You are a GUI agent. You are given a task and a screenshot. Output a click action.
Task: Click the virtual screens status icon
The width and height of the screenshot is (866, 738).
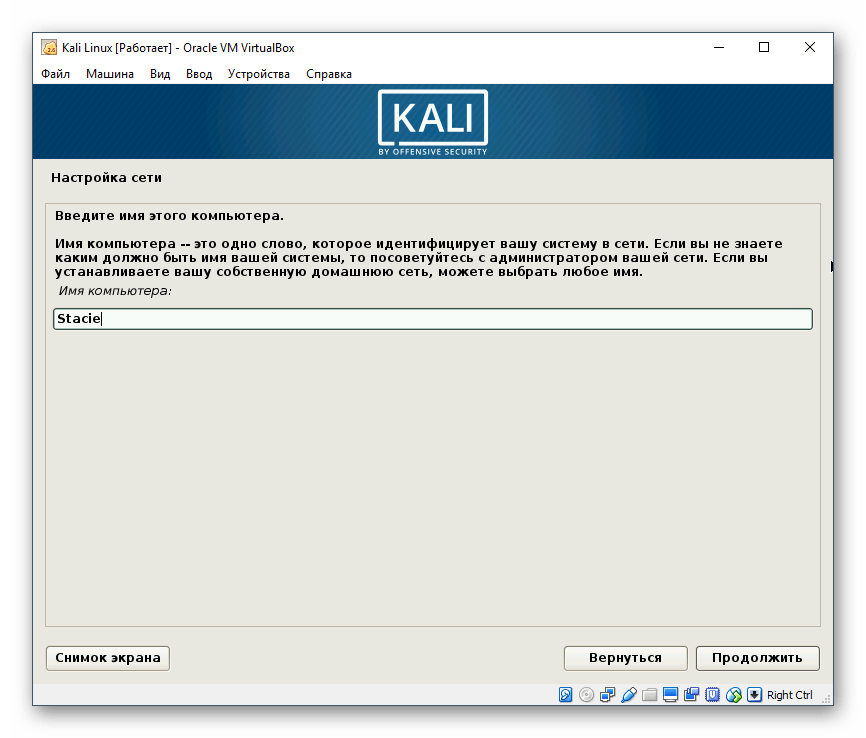pyautogui.click(x=693, y=695)
